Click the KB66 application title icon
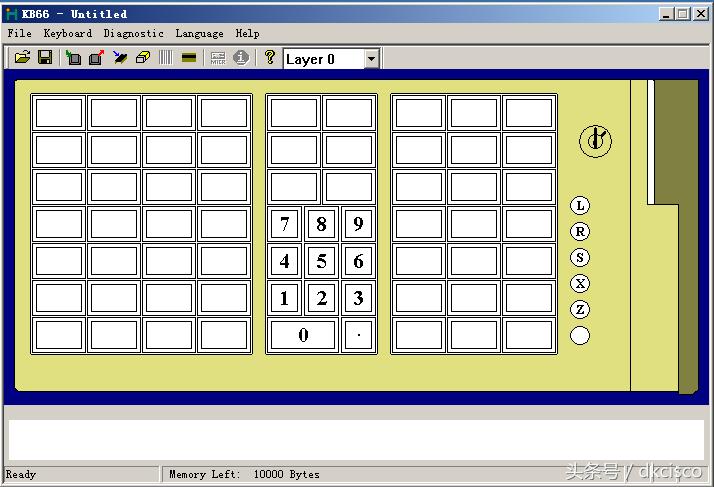 pyautogui.click(x=11, y=14)
